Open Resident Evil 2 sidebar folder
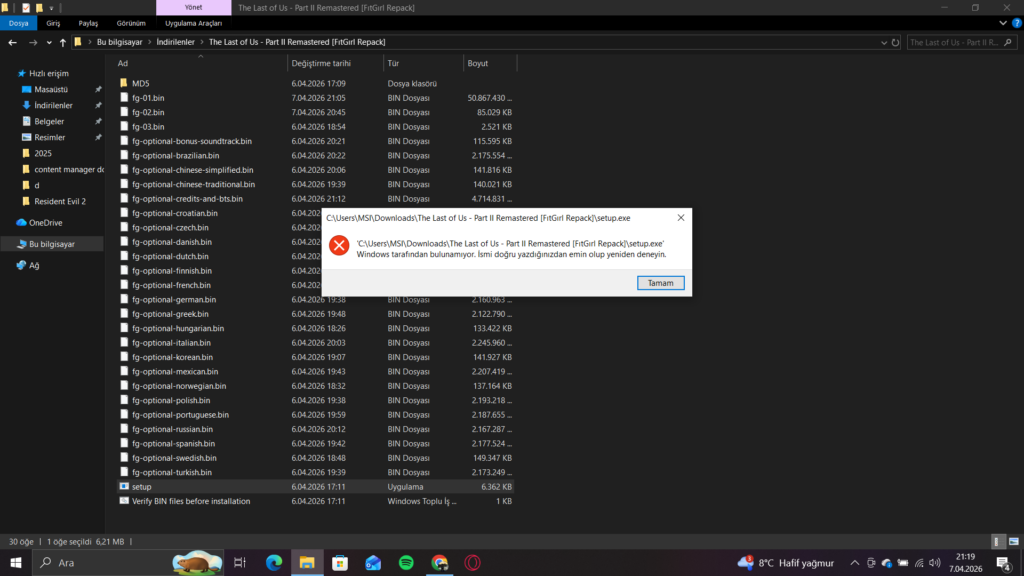The height and width of the screenshot is (576, 1024). [x=59, y=201]
